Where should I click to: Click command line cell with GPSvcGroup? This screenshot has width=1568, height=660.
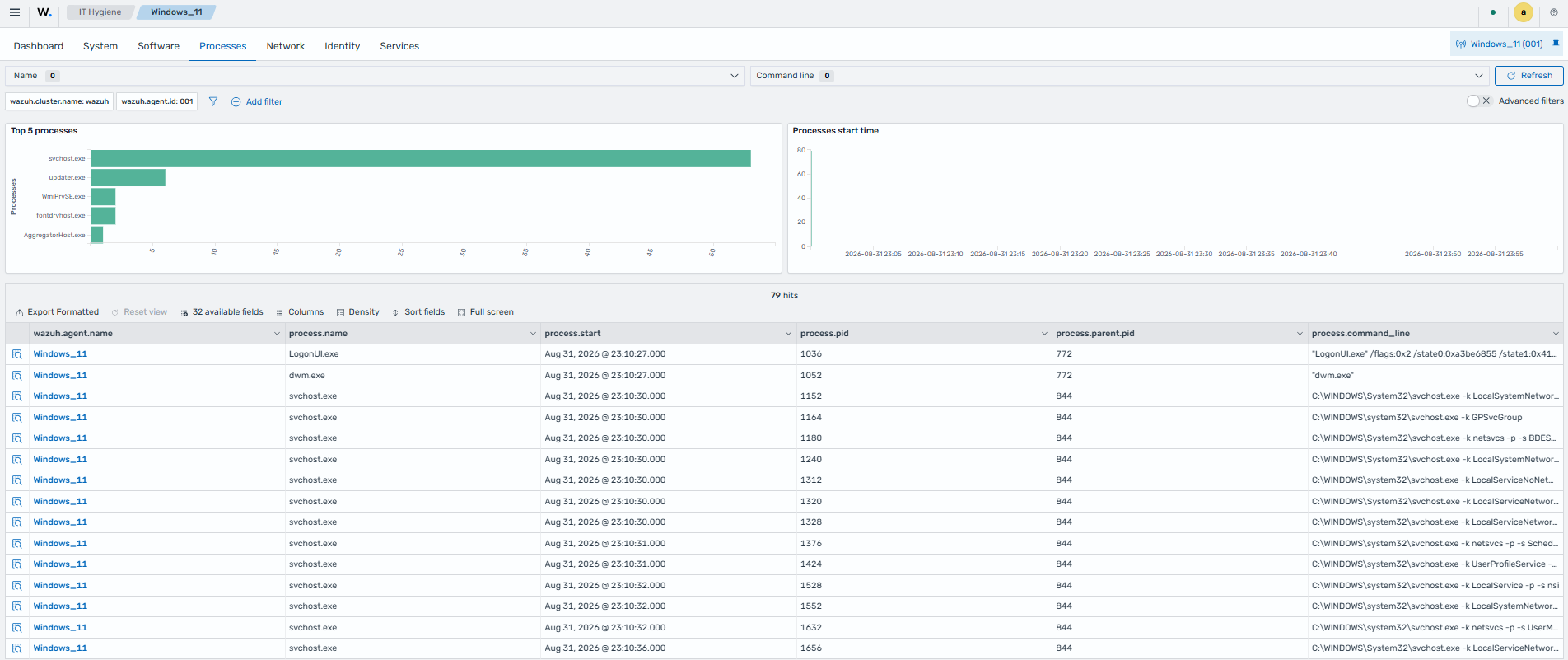[1435, 418]
